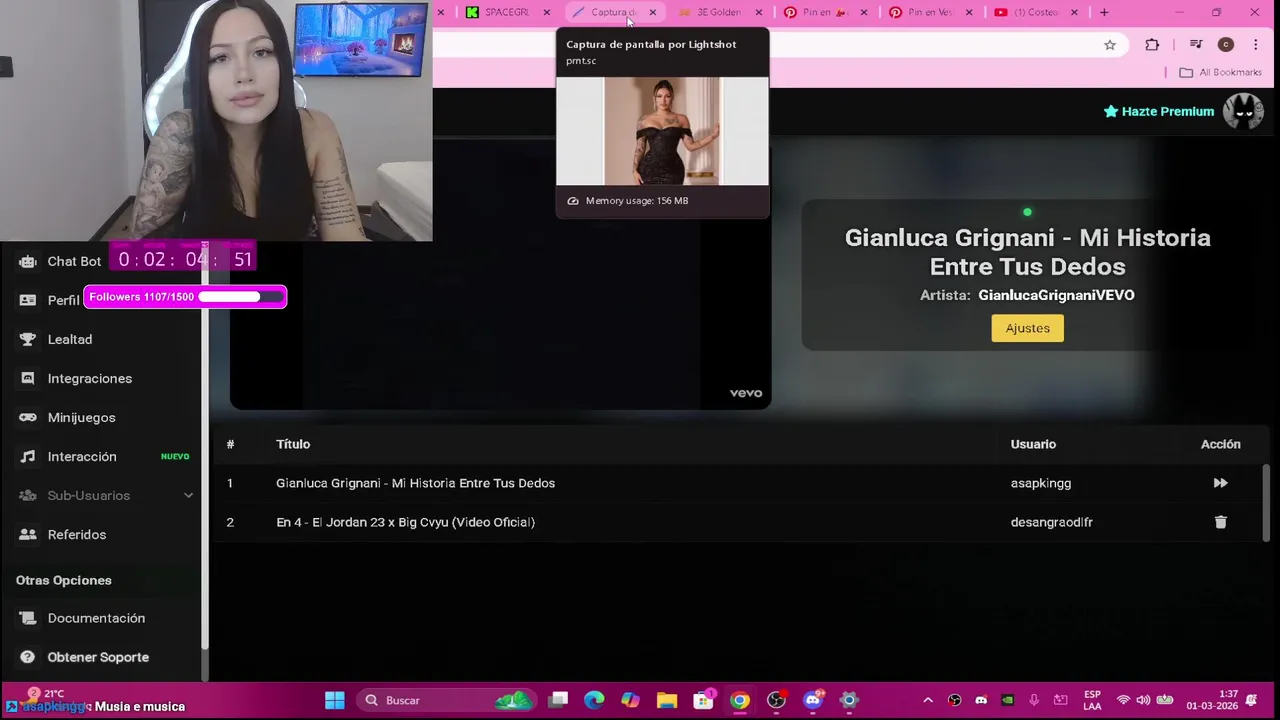Open Chrome three-dot menu

point(1256,44)
